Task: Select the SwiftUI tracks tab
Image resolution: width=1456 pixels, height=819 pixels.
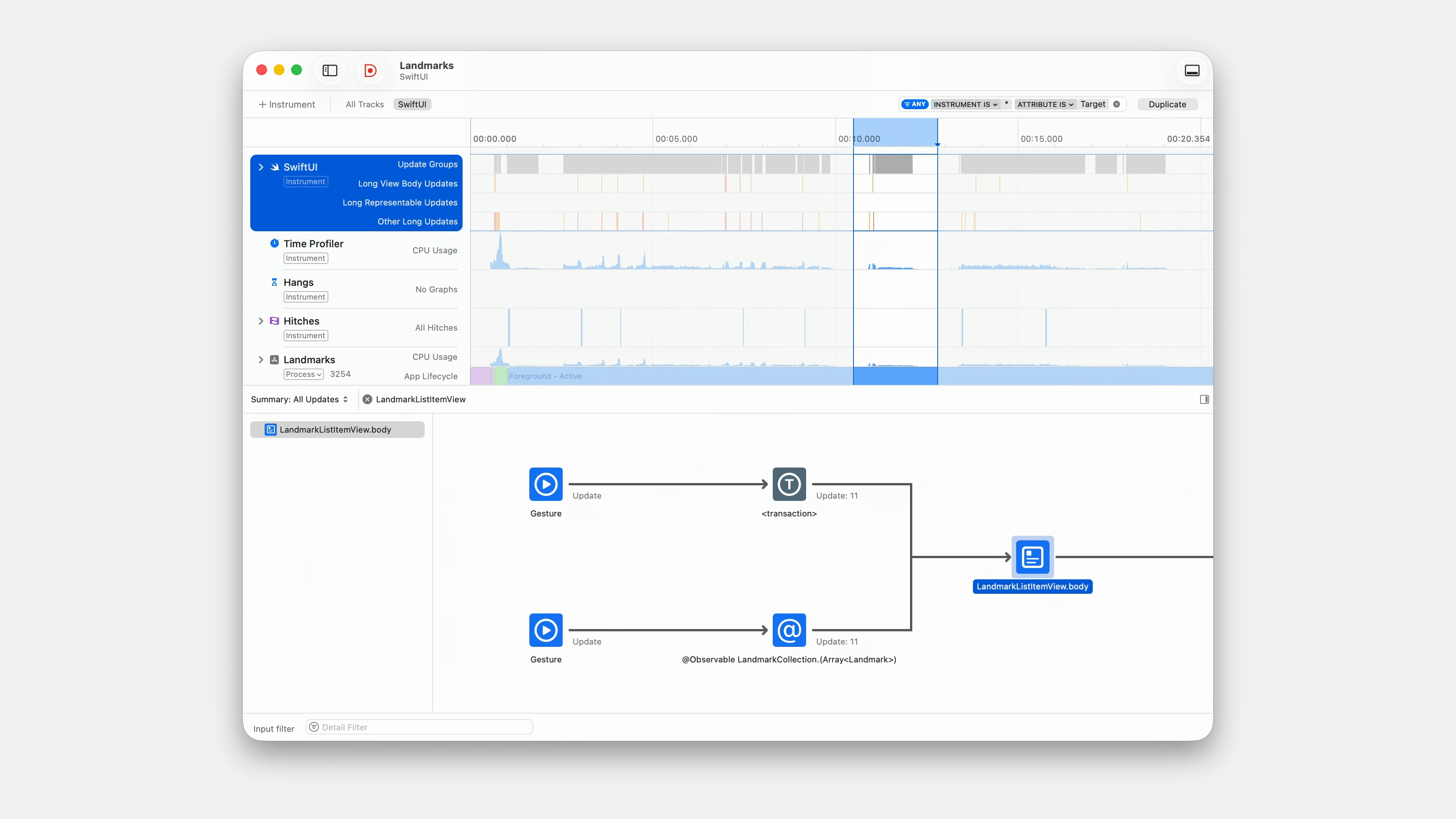Action: click(412, 104)
